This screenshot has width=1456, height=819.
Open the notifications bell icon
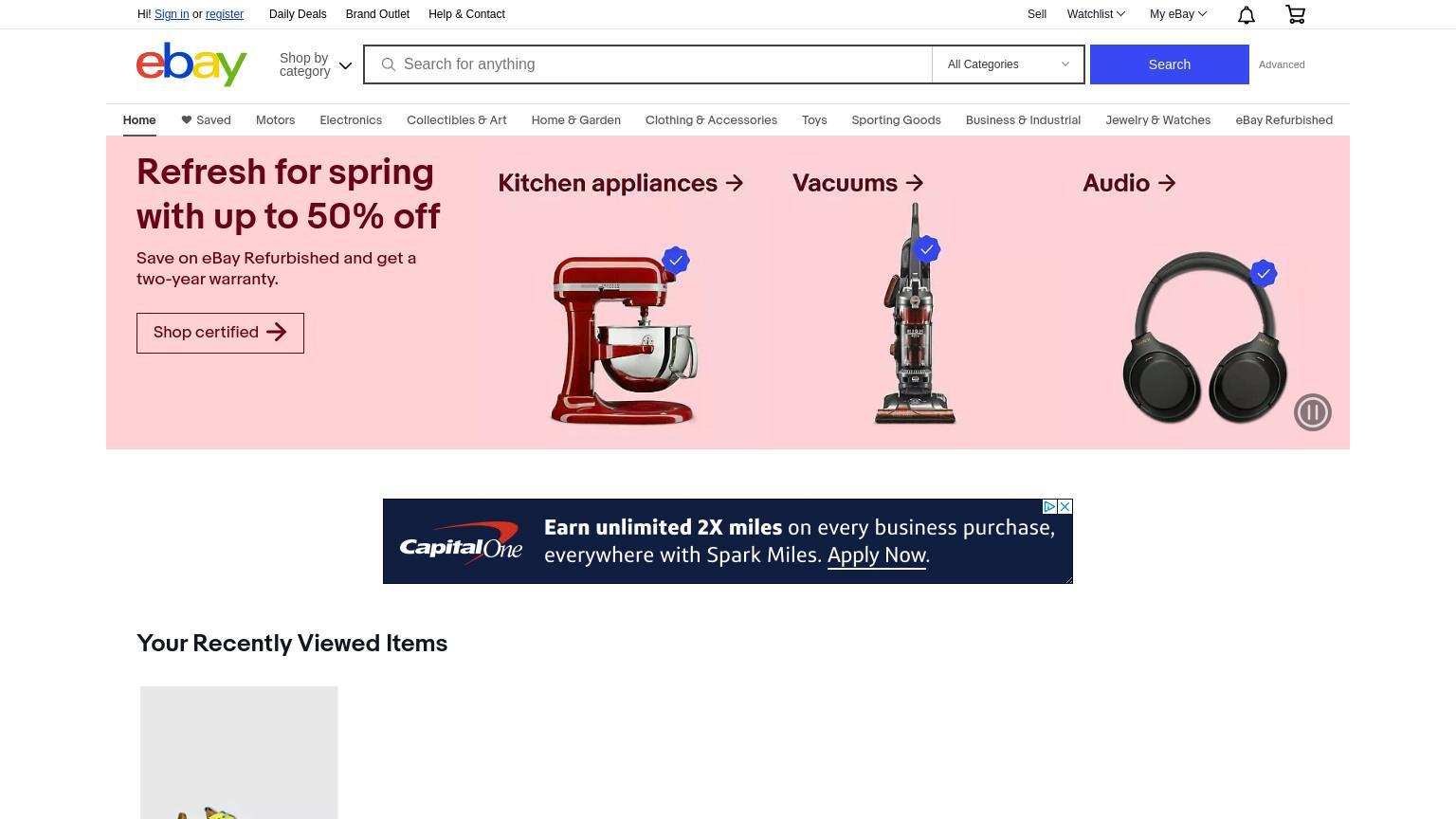pos(1247,14)
